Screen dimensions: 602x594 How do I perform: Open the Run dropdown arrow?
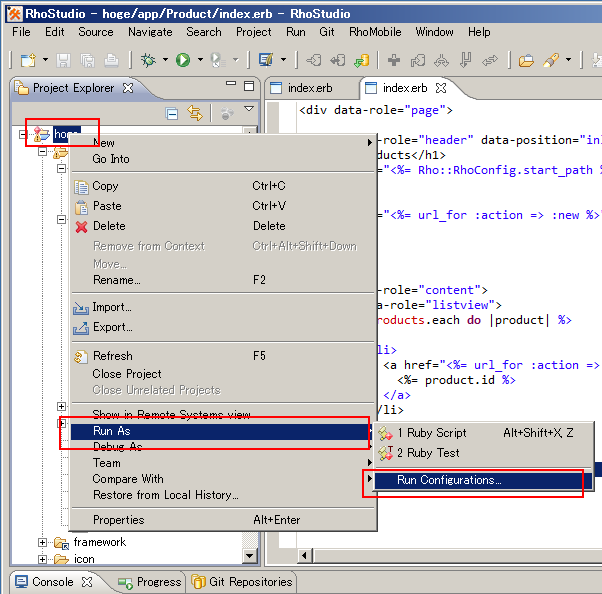pos(200,60)
